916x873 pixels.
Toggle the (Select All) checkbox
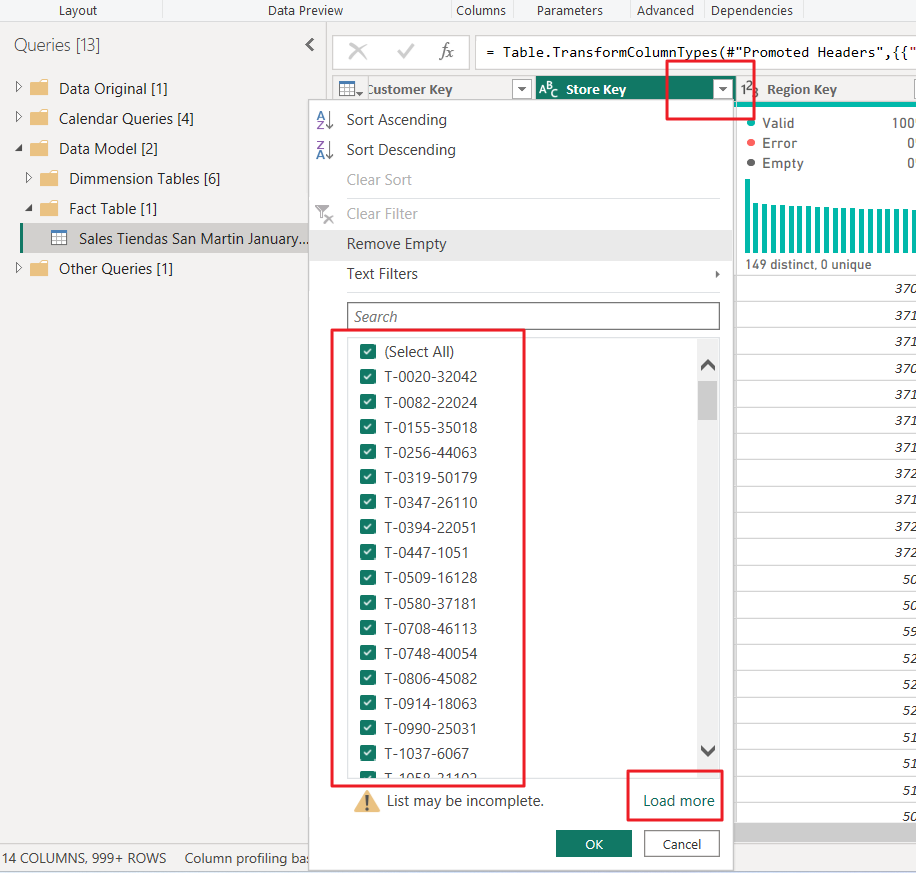coord(368,352)
